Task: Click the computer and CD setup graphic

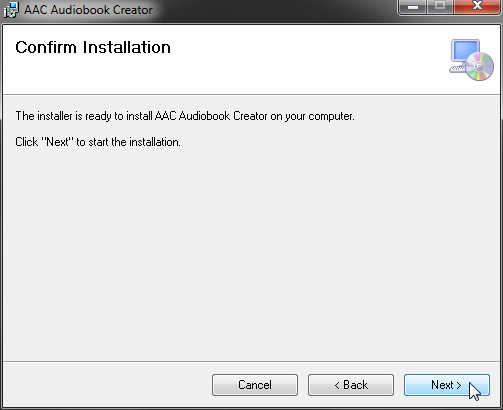Action: tap(471, 60)
